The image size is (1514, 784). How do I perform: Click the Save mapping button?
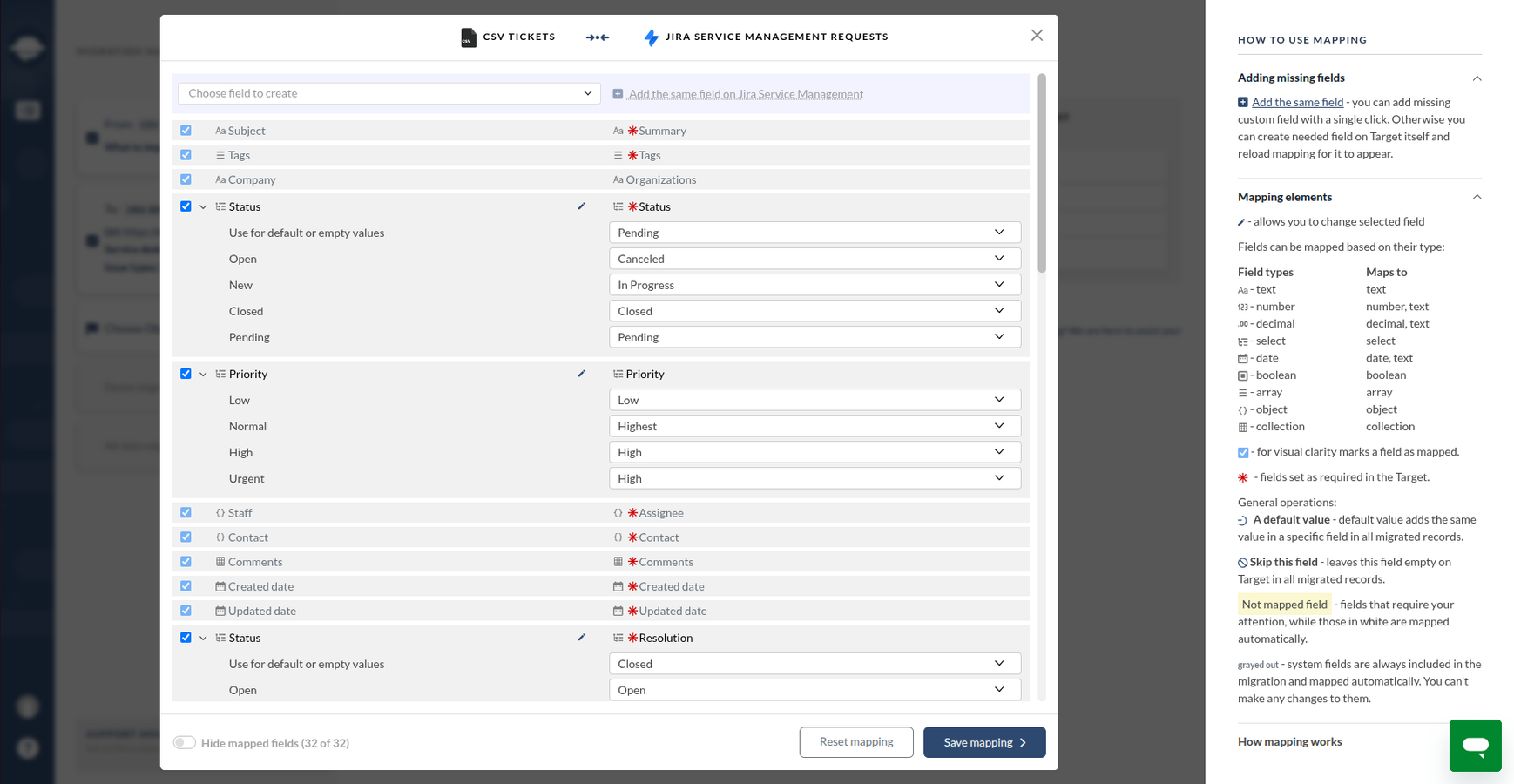[x=984, y=742]
